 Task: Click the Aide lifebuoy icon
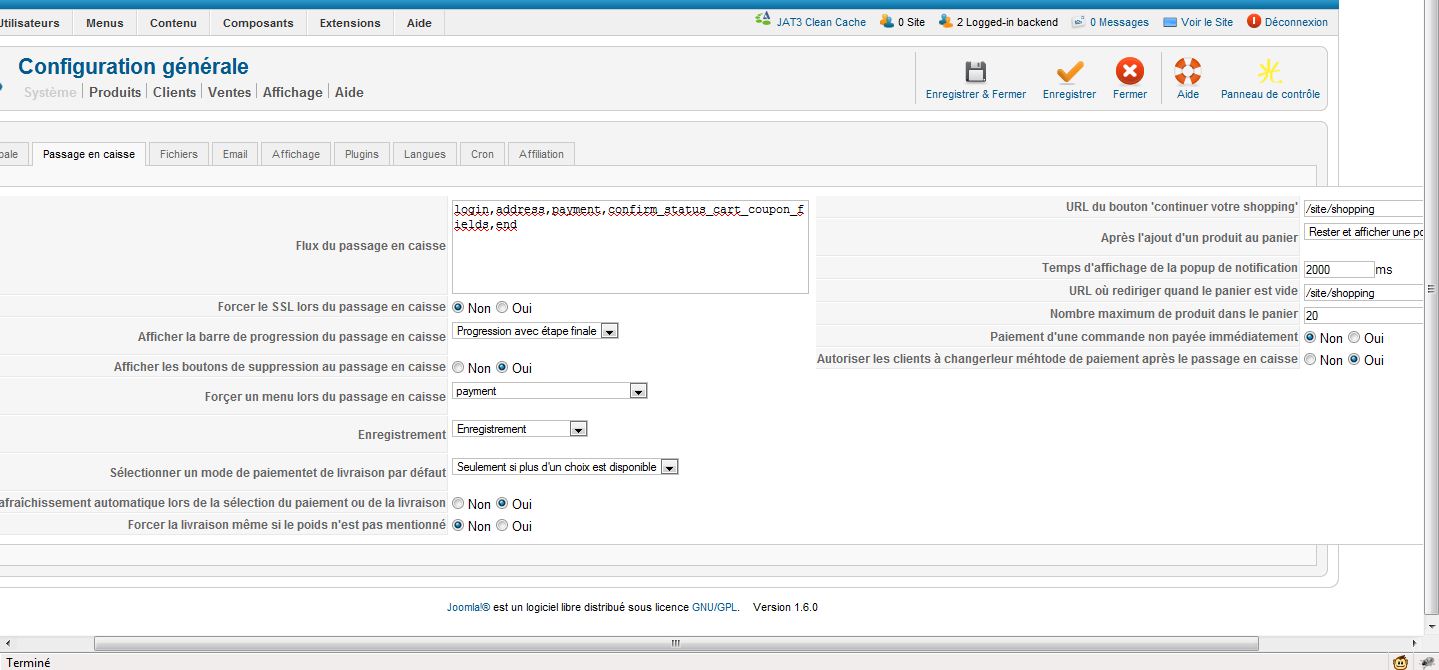pyautogui.click(x=1187, y=71)
